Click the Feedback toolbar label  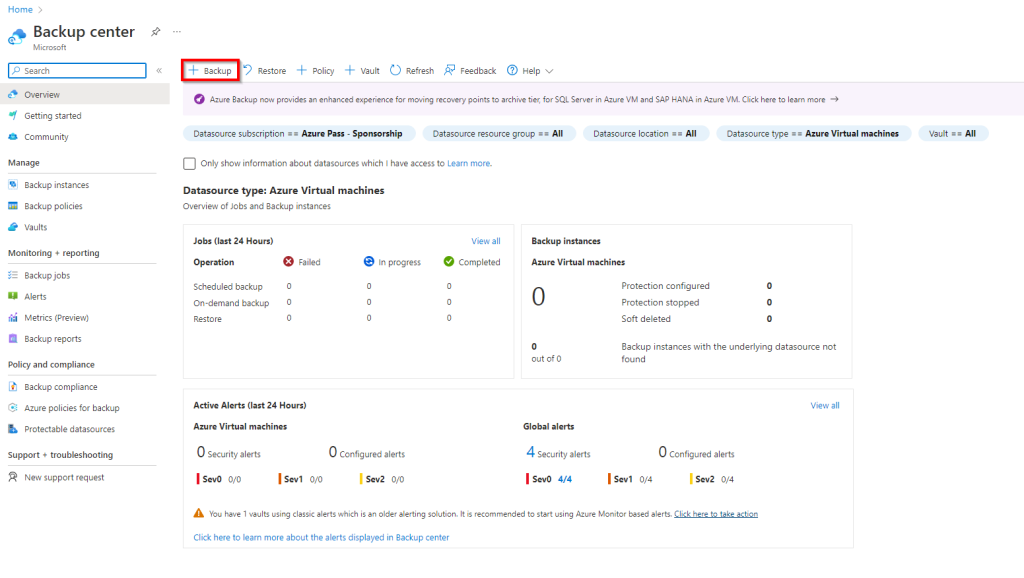478,71
